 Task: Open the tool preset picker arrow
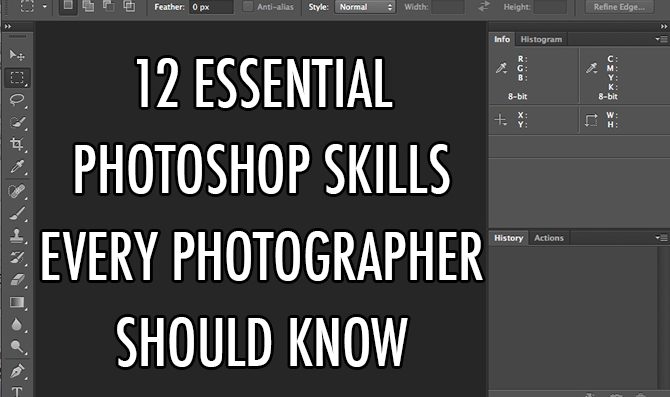[x=44, y=7]
